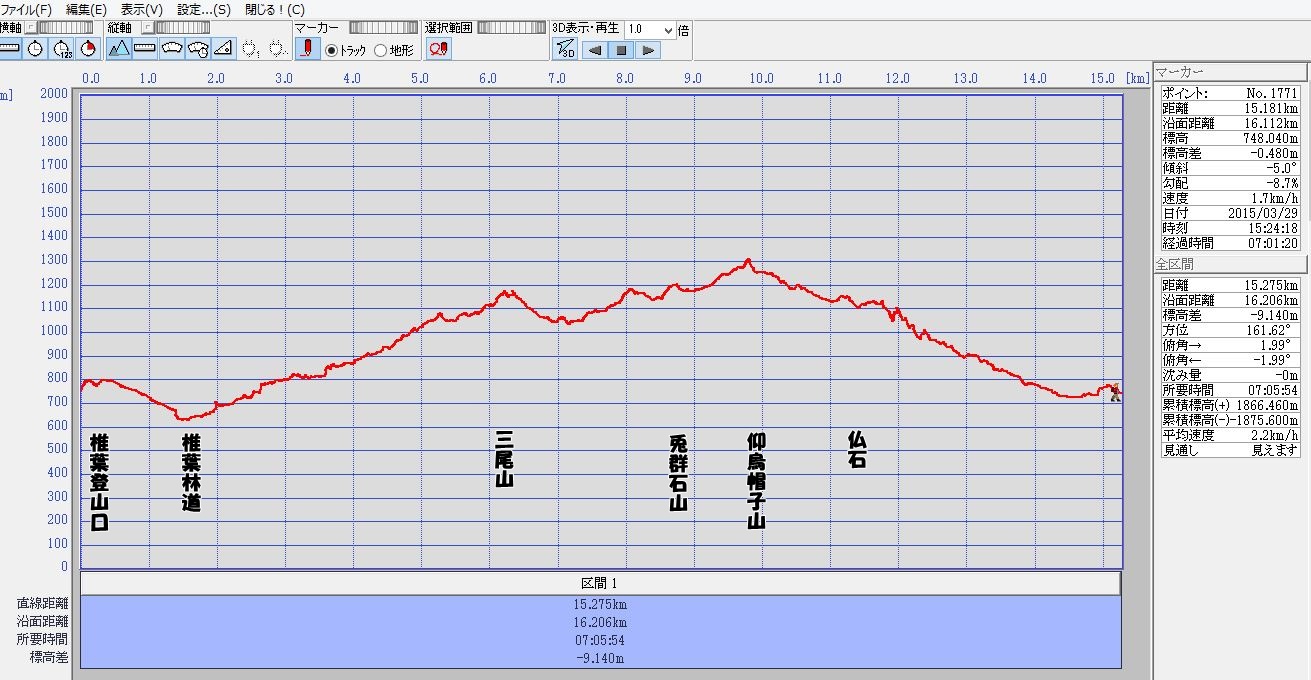This screenshot has height=680, width=1311.
Task: Select the clock time horizontal axis icon
Action: tap(35, 48)
